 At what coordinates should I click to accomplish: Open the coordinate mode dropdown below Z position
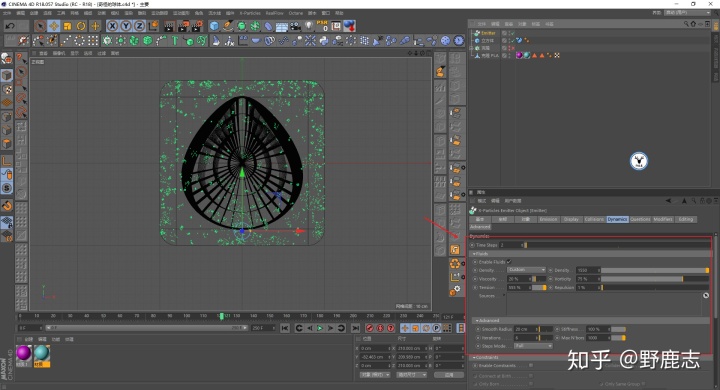click(375, 375)
